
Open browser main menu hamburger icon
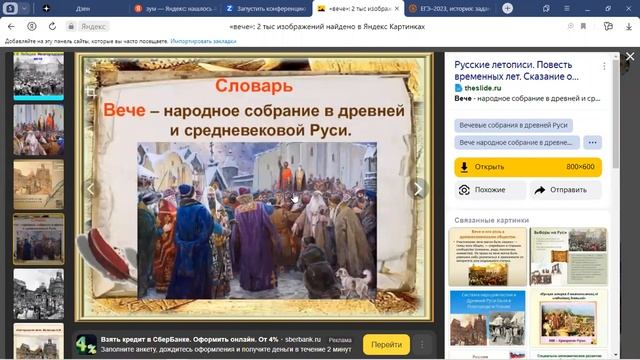(567, 8)
